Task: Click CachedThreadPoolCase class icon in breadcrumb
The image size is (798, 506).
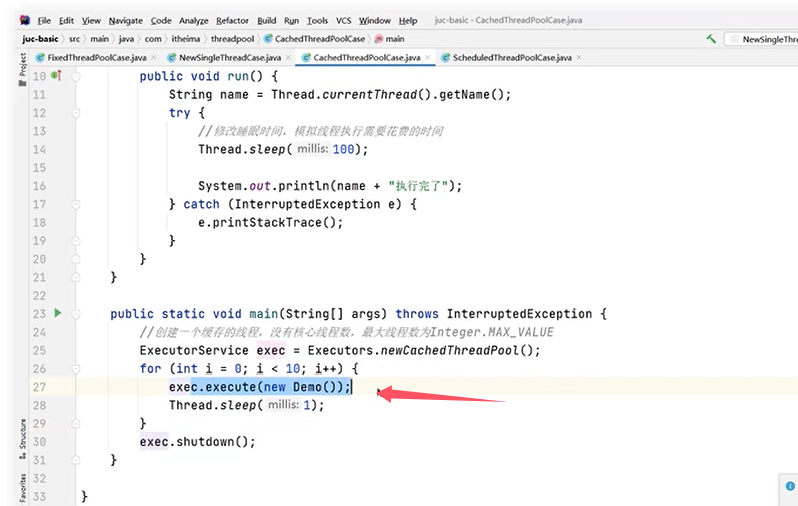Action: coord(268,39)
